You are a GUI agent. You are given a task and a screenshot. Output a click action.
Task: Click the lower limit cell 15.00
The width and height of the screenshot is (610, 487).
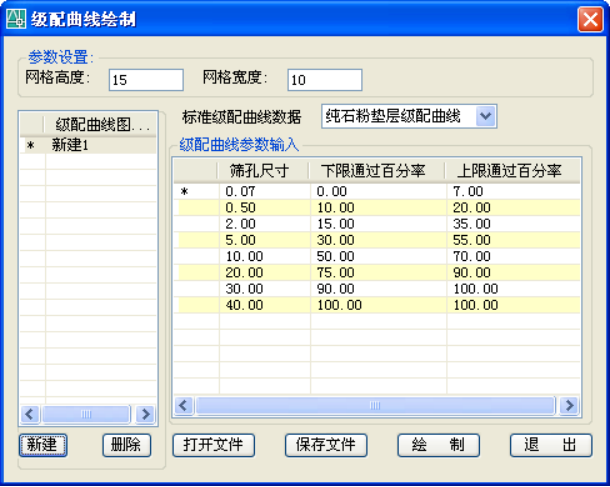click(379, 224)
